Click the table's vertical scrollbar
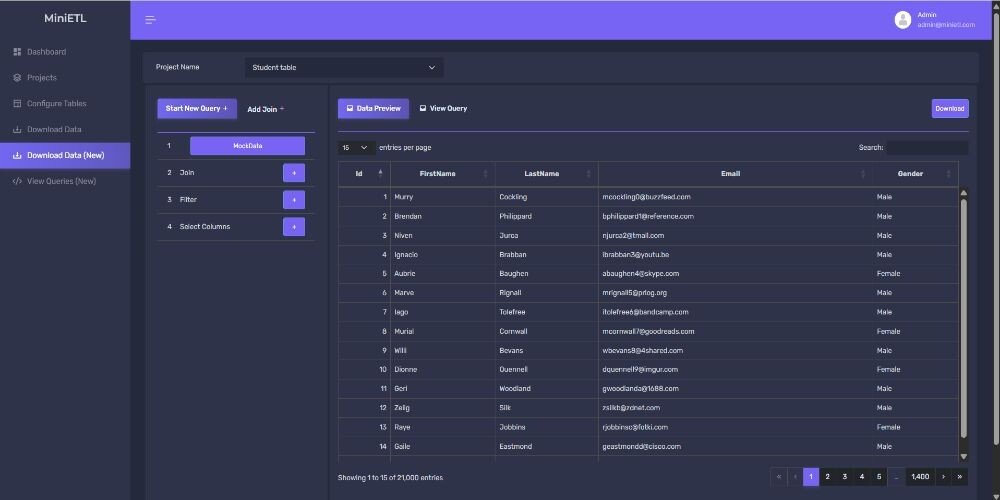Viewport: 1000px width, 500px height. click(x=964, y=320)
